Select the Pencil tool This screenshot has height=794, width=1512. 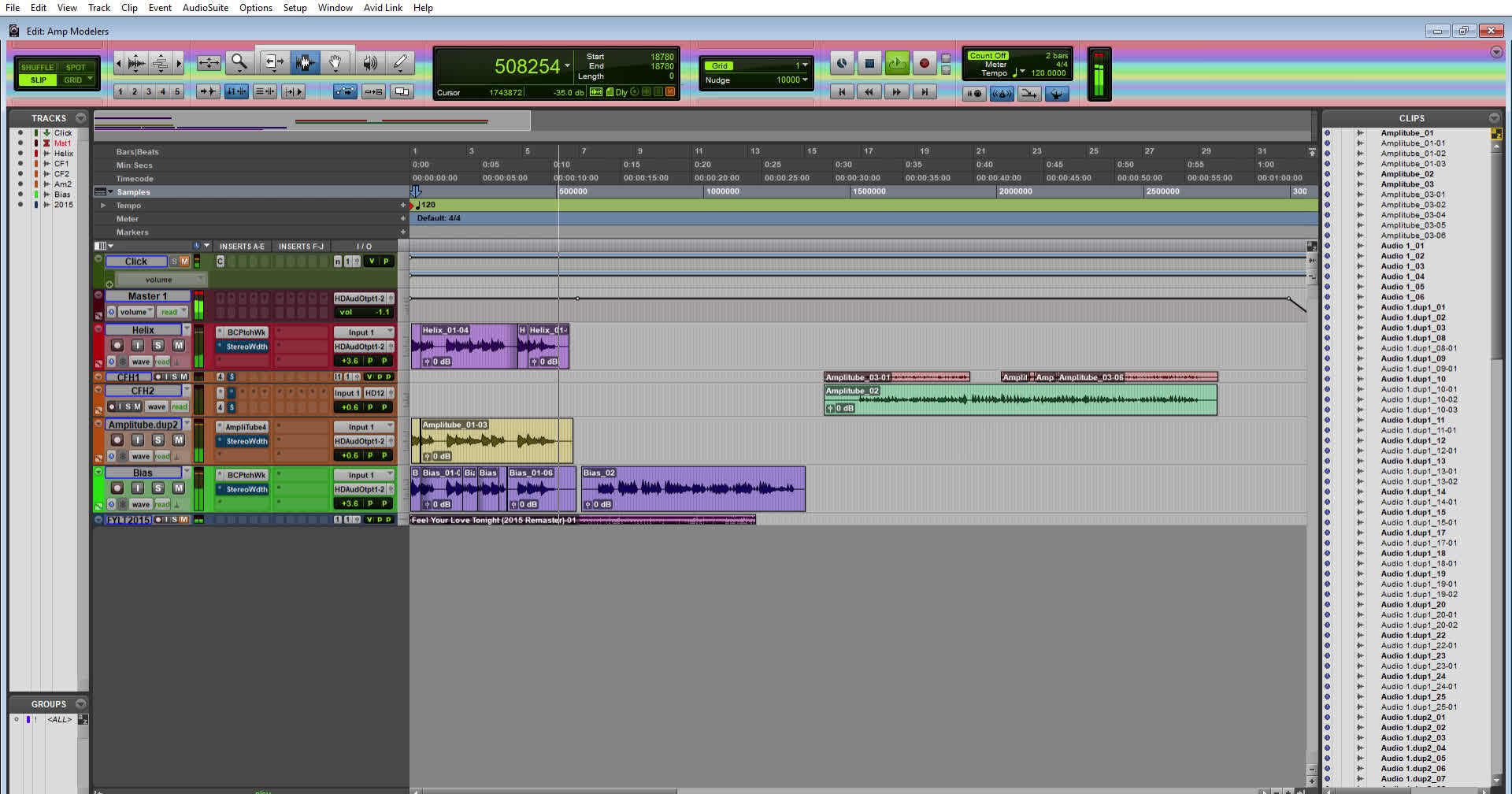400,63
